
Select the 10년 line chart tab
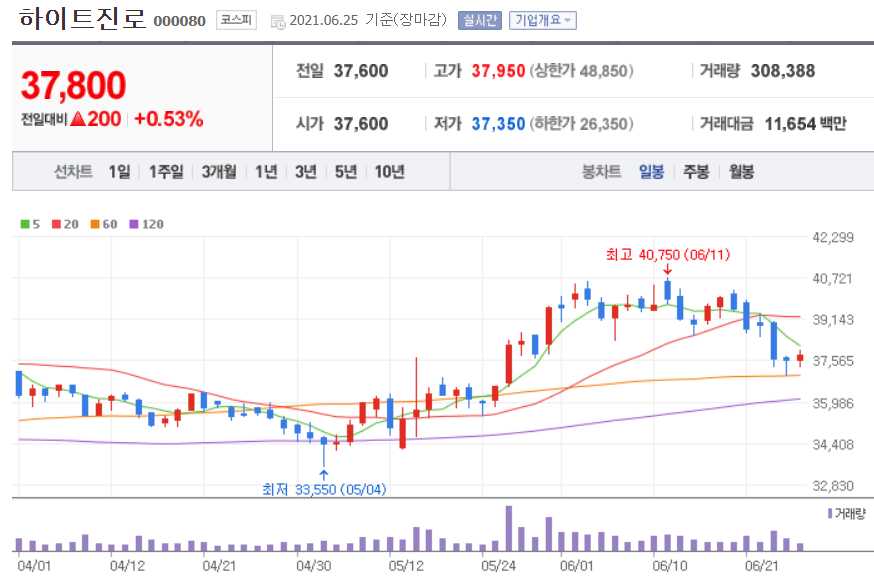pos(389,172)
